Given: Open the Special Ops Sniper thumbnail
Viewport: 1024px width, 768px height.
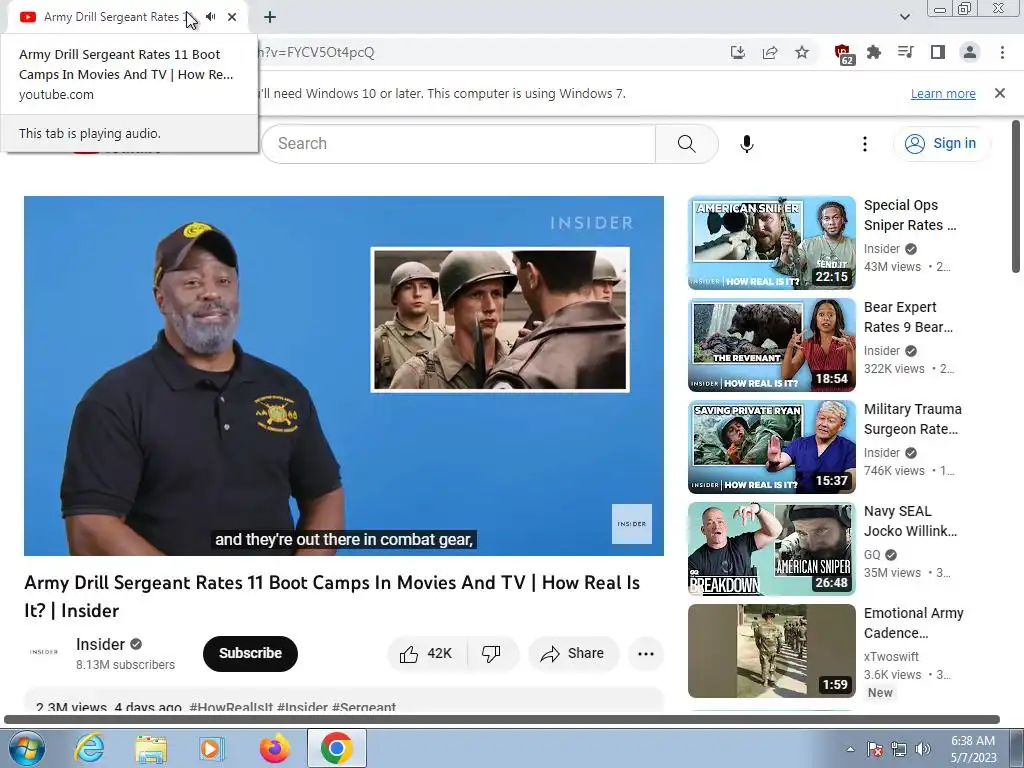Looking at the screenshot, I should click(771, 243).
